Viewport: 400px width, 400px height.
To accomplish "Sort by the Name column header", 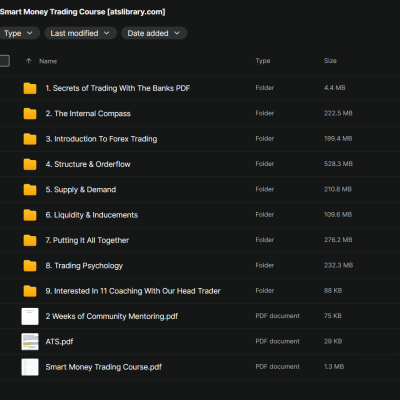I will click(x=48, y=61).
